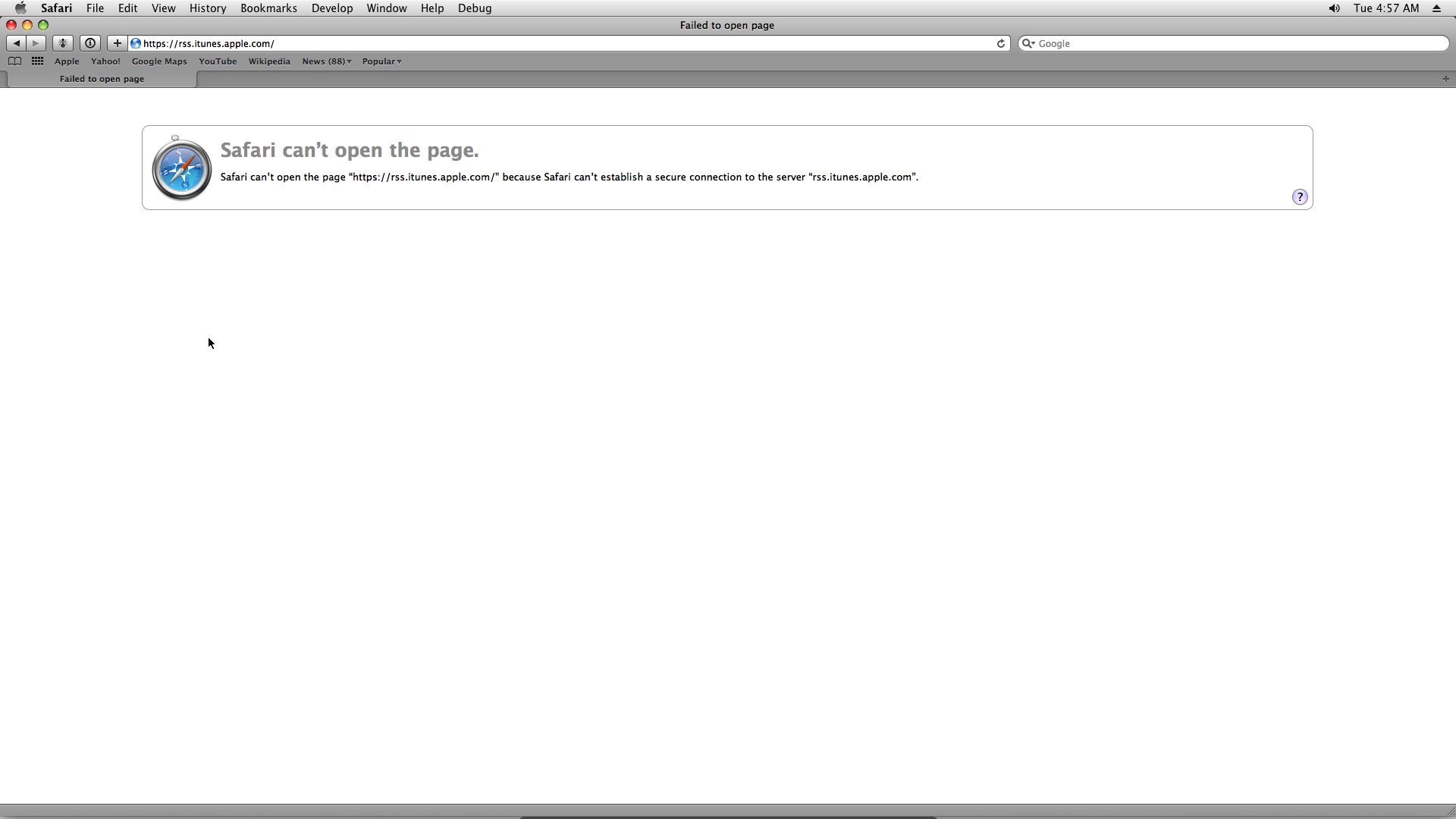The height and width of the screenshot is (819, 1456).
Task: Open the Edit menu
Action: (x=127, y=8)
